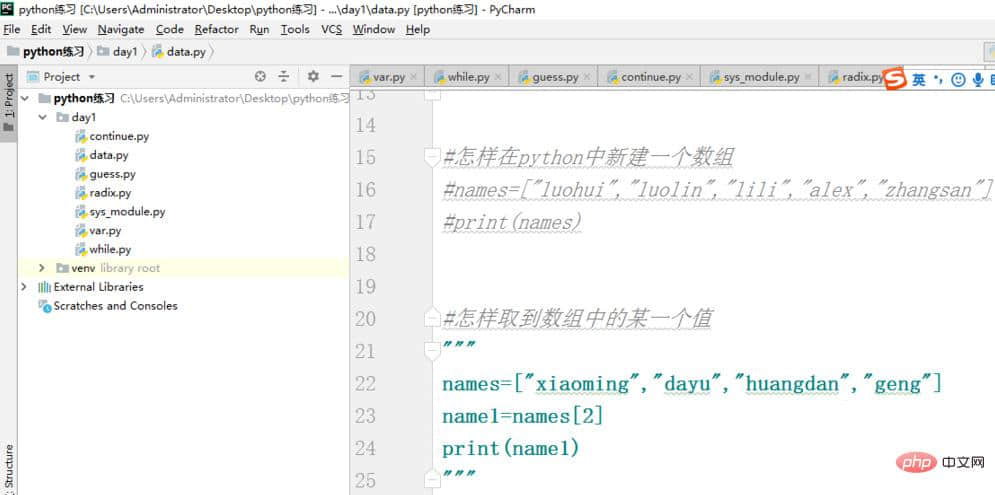The height and width of the screenshot is (495, 995).
Task: Click the PyCharm logo in title bar
Action: click(8, 8)
